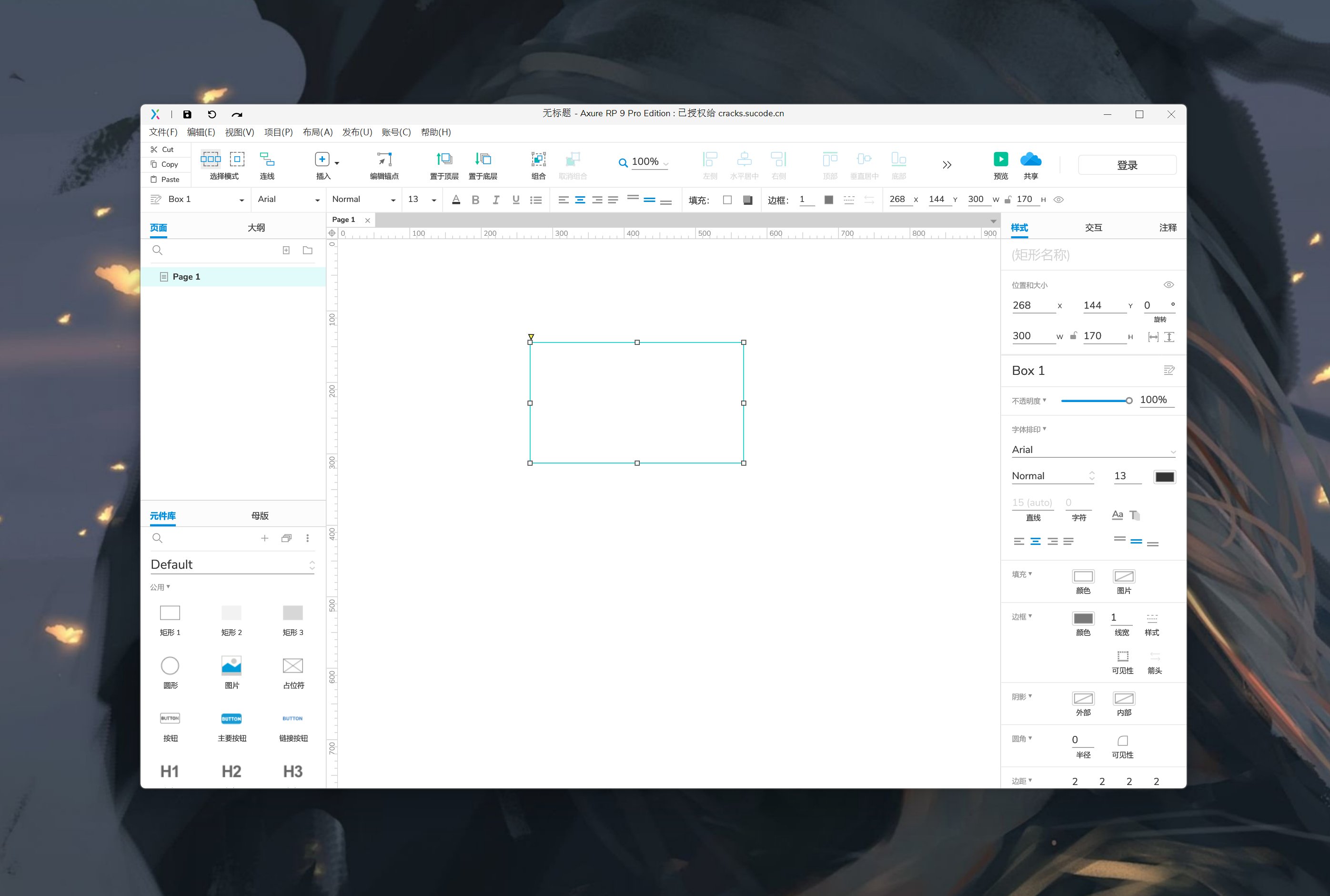Image resolution: width=1330 pixels, height=896 pixels.
Task: Search pages with the magnifier icon
Action: click(x=158, y=250)
